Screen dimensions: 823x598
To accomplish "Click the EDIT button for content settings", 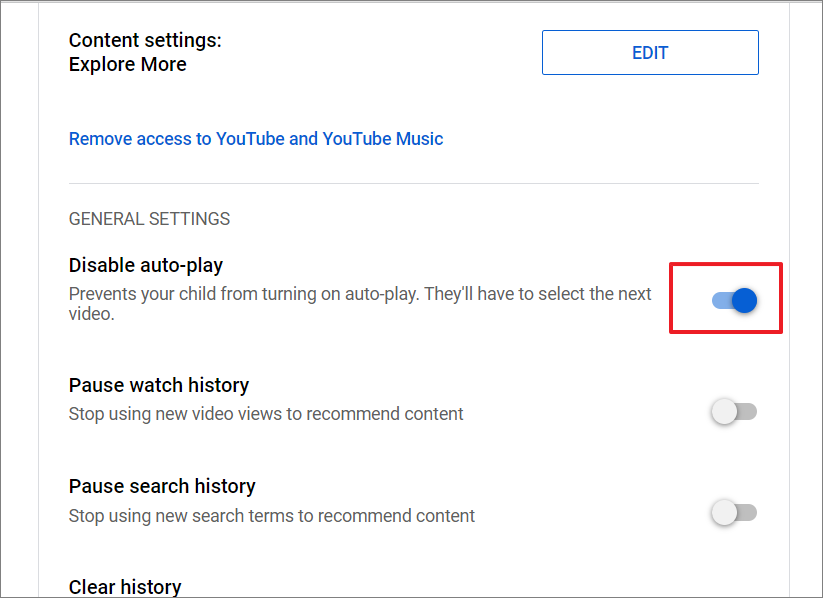I will pyautogui.click(x=650, y=53).
